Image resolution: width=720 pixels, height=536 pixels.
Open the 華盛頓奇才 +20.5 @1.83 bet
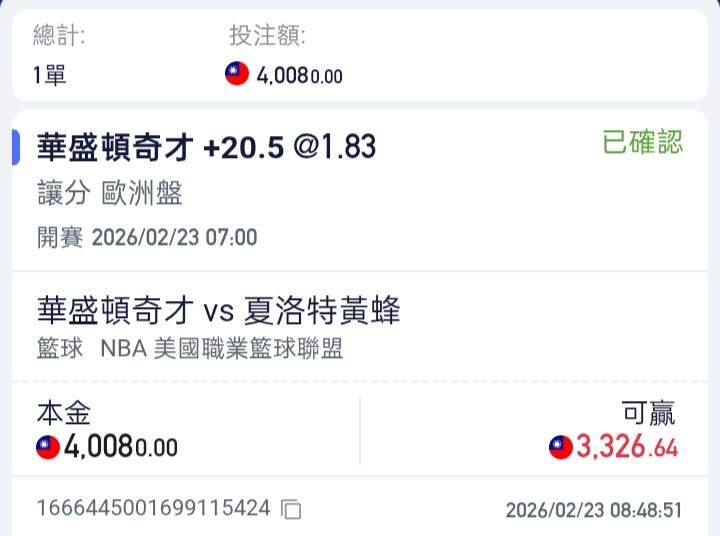point(206,147)
